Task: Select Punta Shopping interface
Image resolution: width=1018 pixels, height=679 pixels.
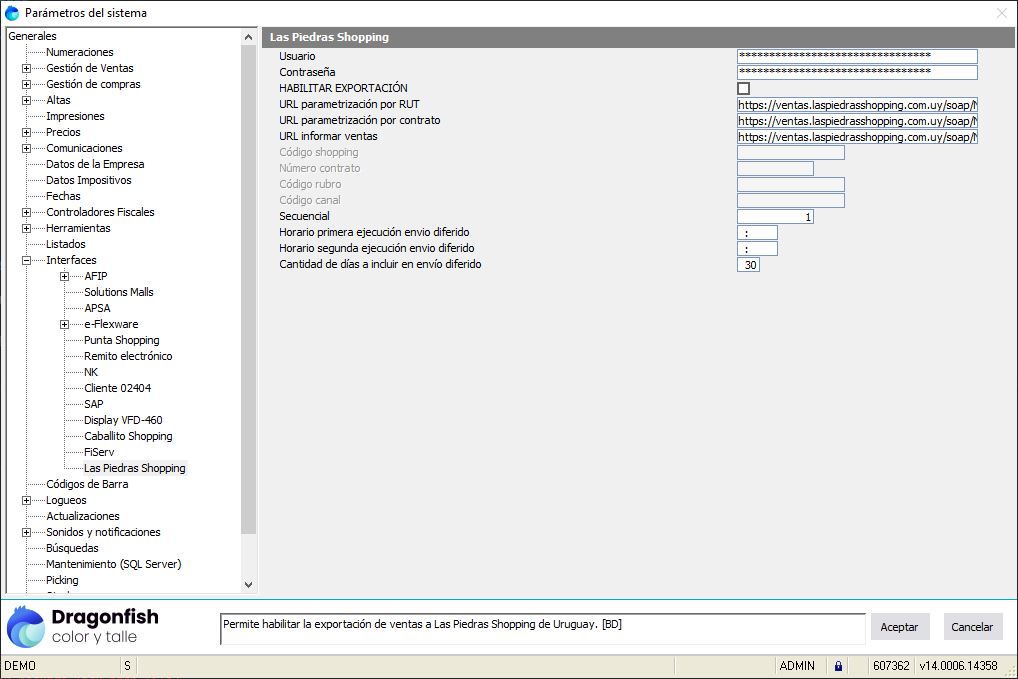Action: pyautogui.click(x=121, y=340)
